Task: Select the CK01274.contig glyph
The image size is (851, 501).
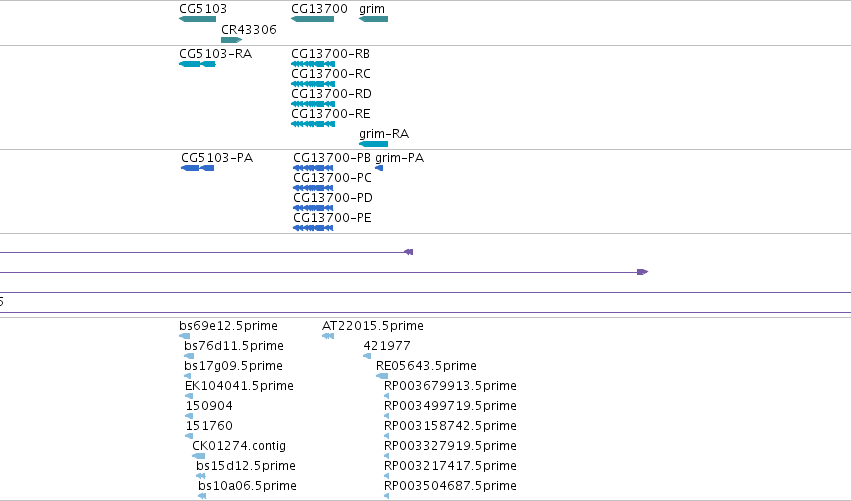Action: point(199,456)
